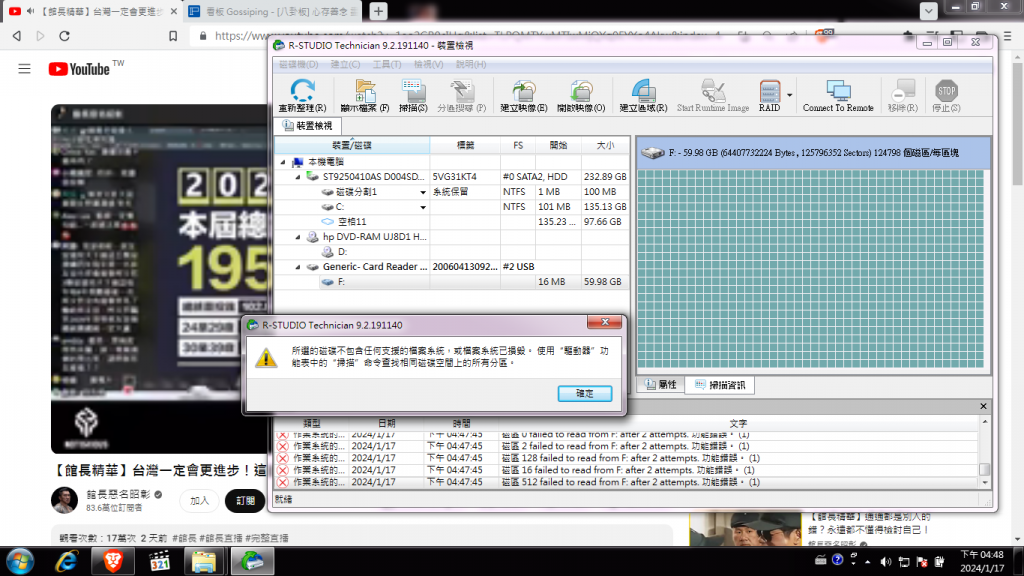Open the Drive (磁碟機) menu
The height and width of the screenshot is (576, 1024).
click(x=298, y=64)
